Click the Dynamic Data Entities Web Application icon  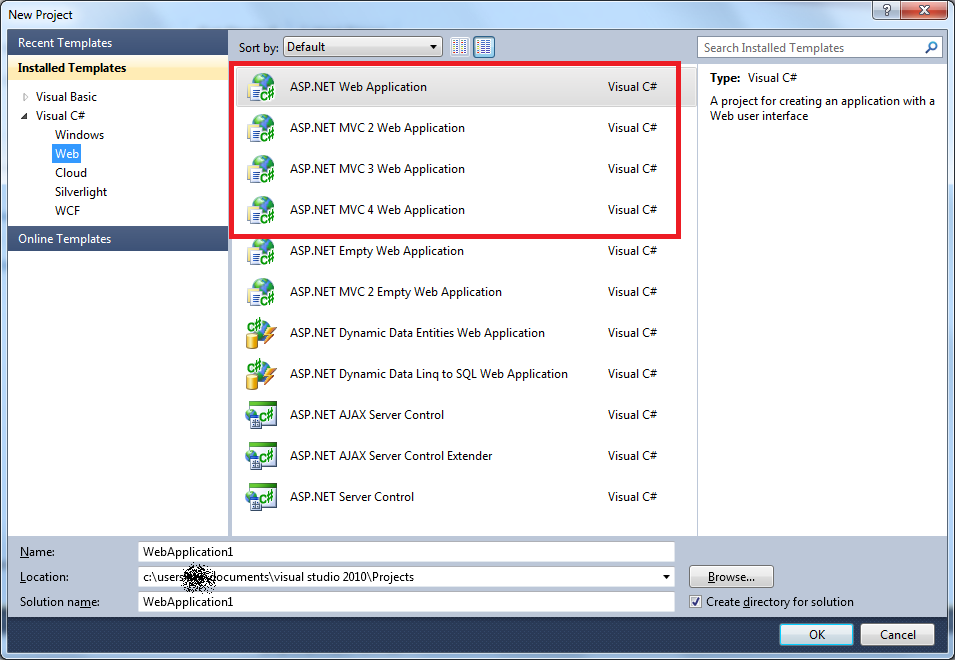pyautogui.click(x=261, y=333)
